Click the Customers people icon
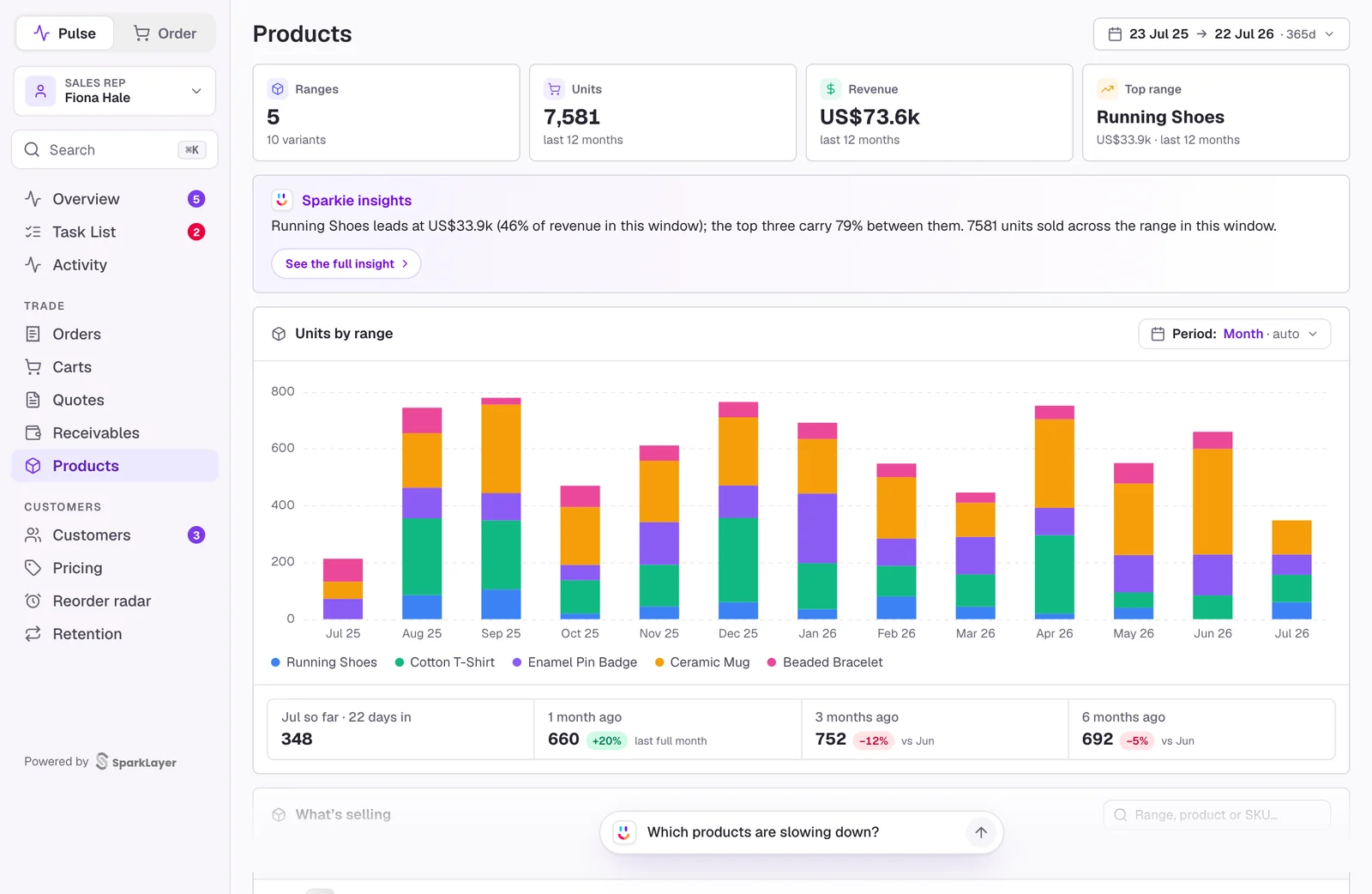The image size is (1372, 894). pyautogui.click(x=33, y=535)
